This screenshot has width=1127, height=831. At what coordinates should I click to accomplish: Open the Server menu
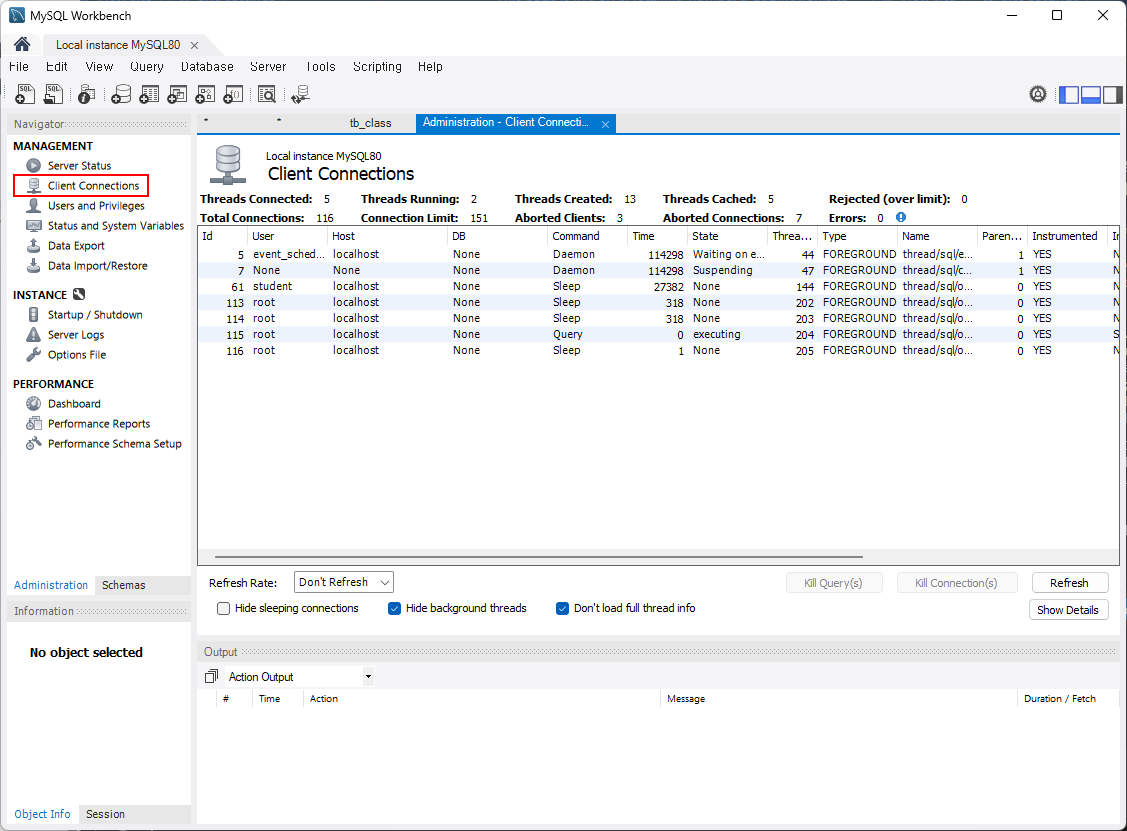coord(268,67)
